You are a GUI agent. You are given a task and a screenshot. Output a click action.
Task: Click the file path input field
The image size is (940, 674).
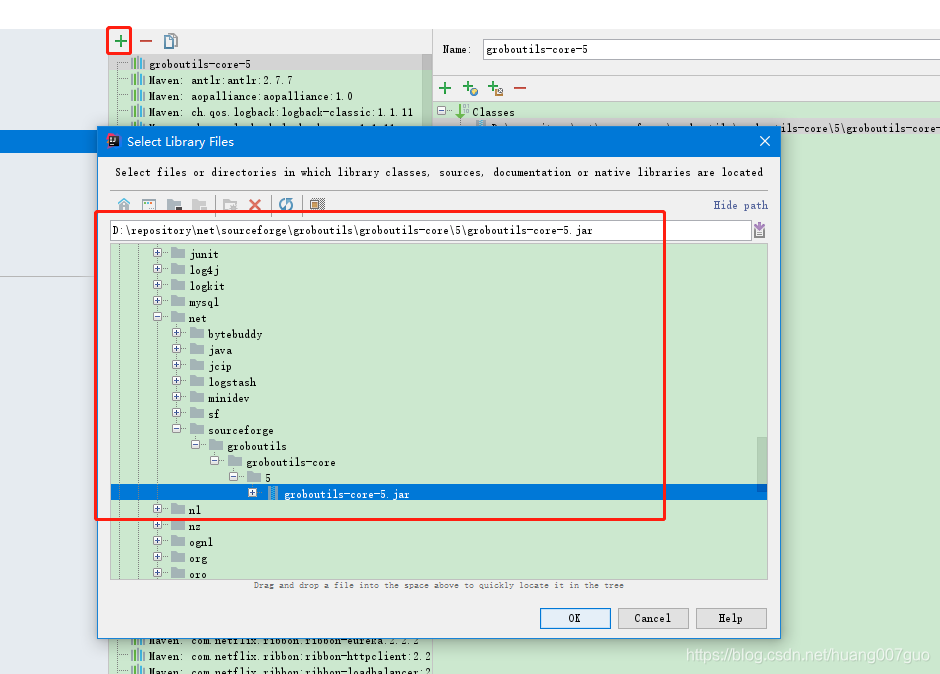pos(430,230)
